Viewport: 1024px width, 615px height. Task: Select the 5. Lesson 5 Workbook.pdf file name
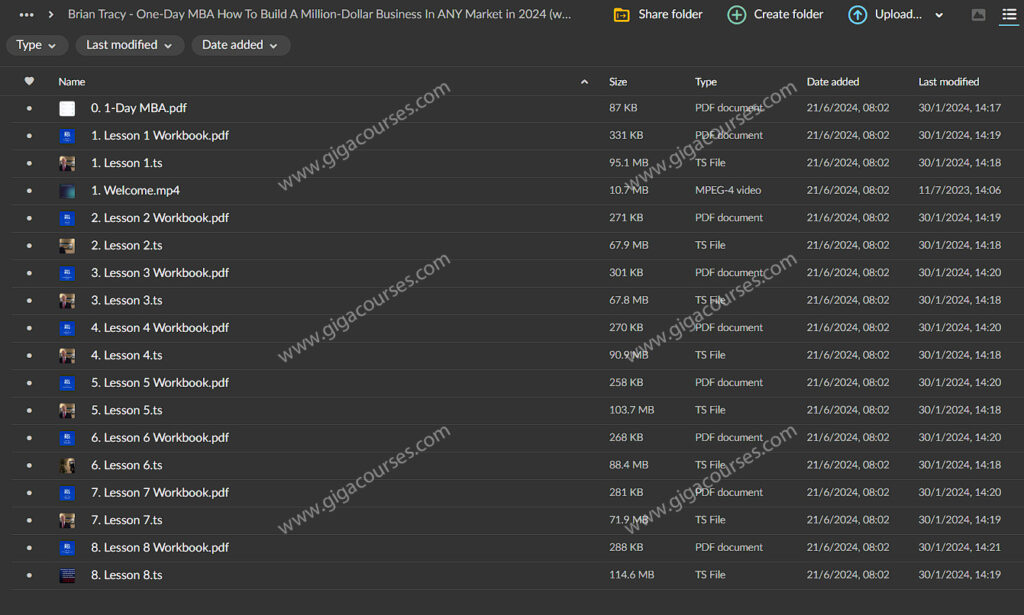click(160, 383)
